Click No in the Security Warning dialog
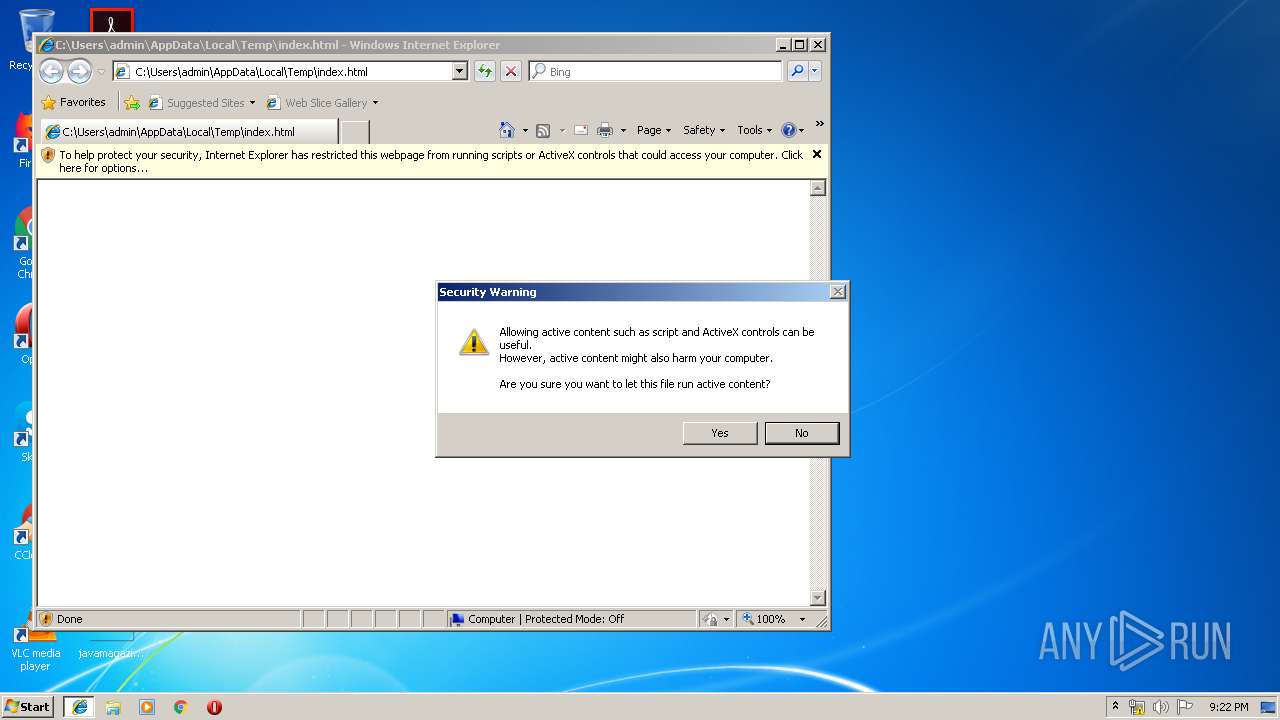1280x720 pixels. tap(802, 433)
